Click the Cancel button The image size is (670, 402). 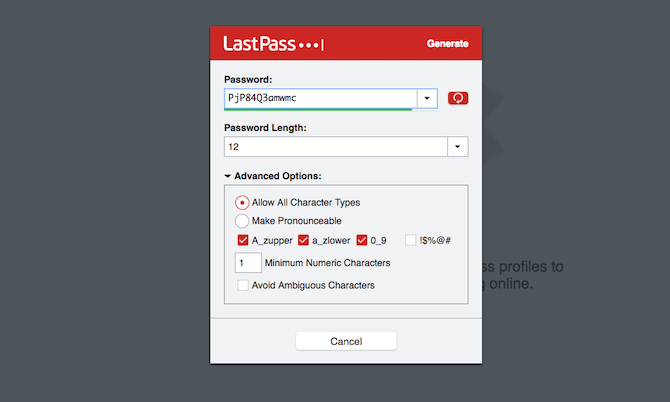click(346, 341)
